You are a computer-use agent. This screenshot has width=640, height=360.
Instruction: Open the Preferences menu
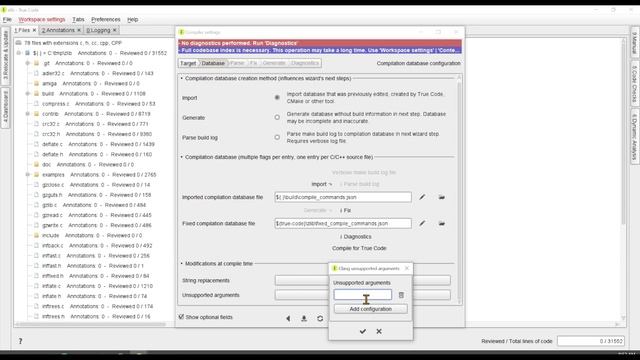[106, 19]
